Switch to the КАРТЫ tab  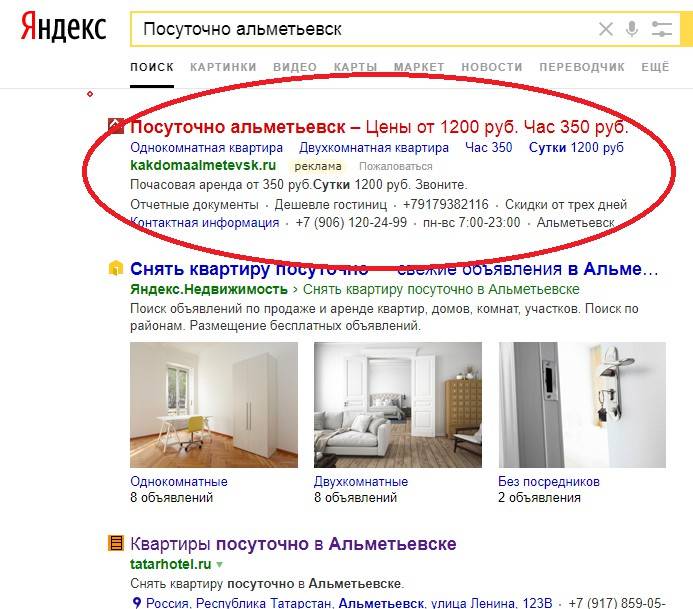355,67
